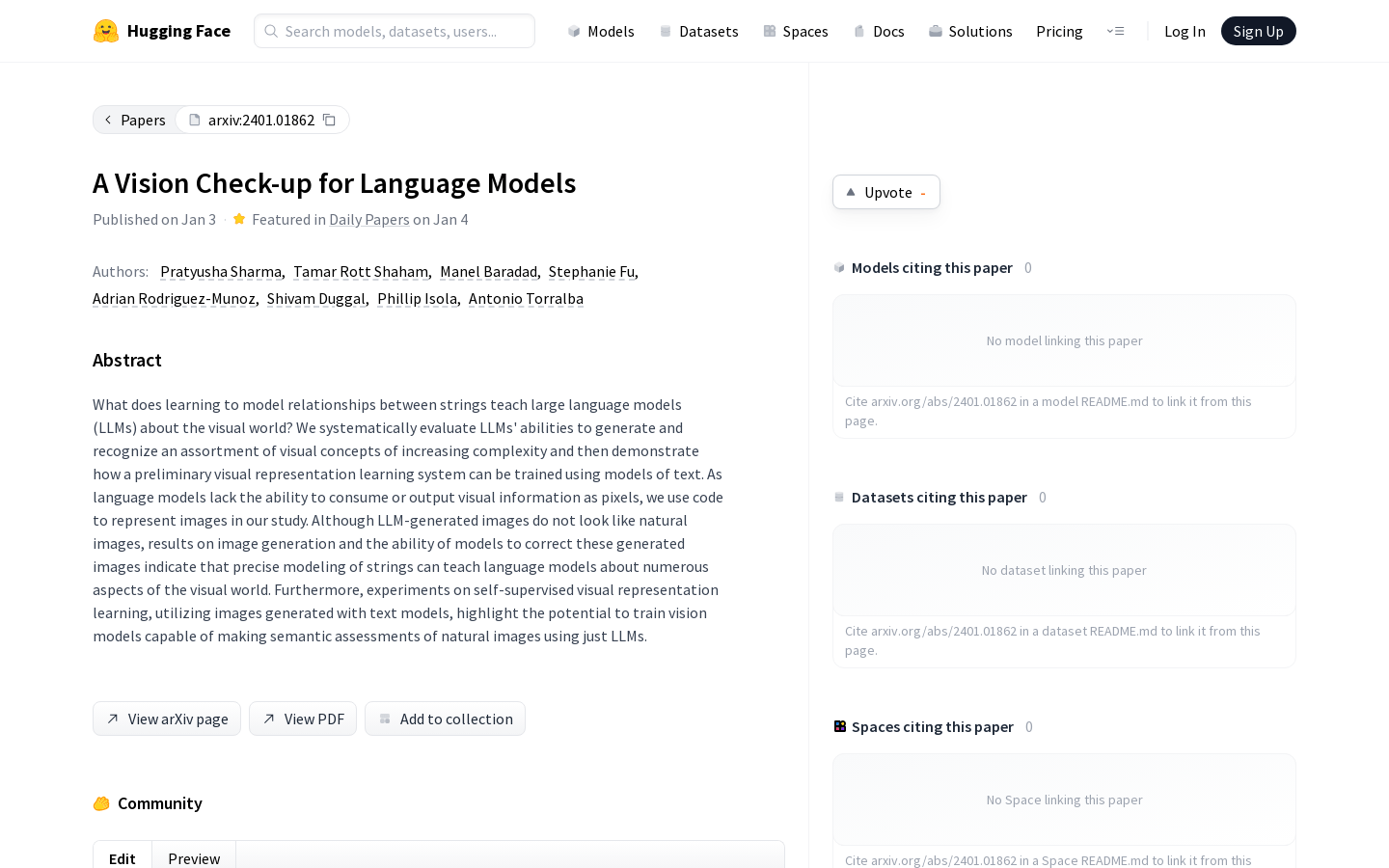1389x868 pixels.
Task: Open Models in the top navigation
Action: (601, 31)
